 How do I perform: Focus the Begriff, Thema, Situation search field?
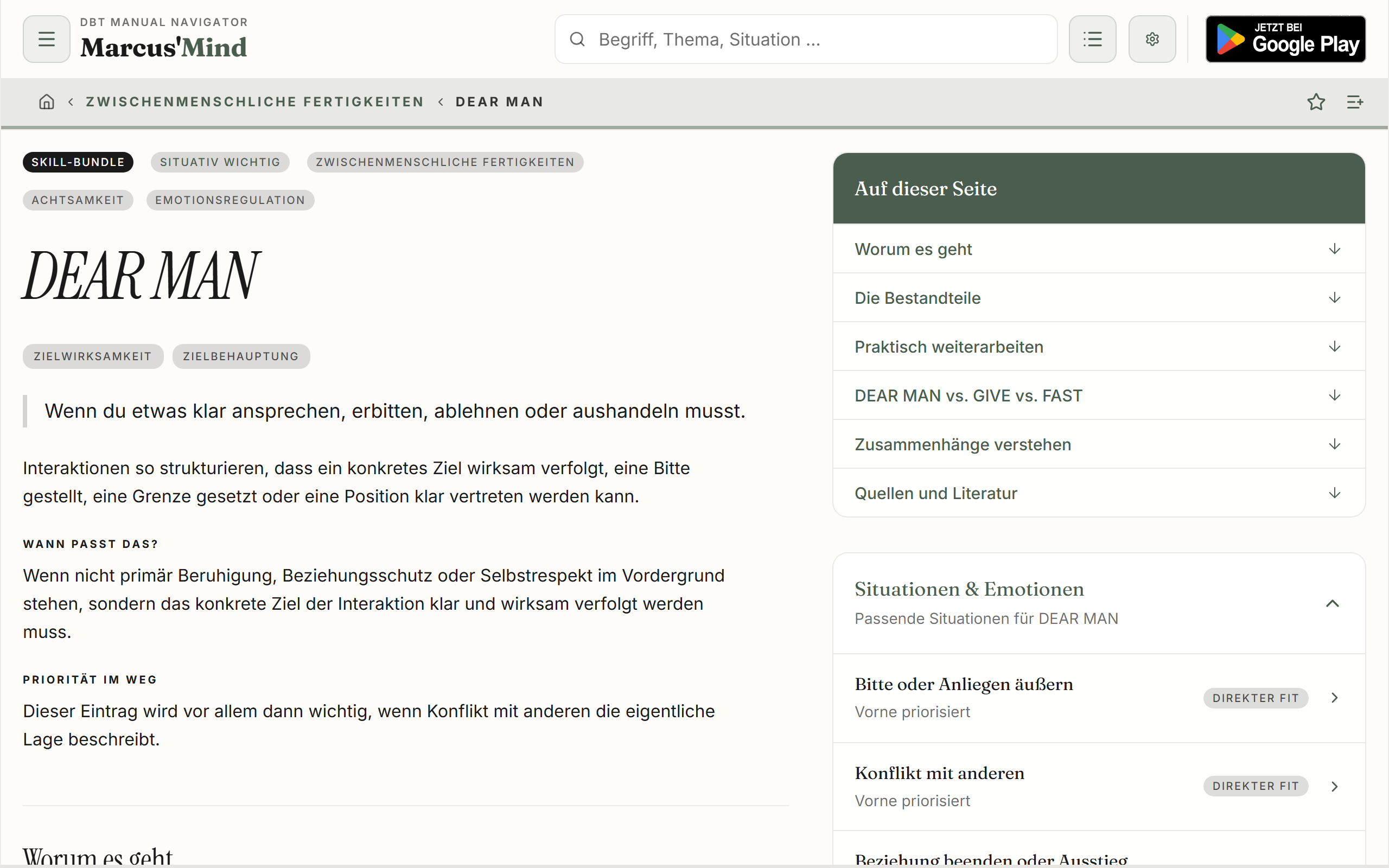click(806, 39)
